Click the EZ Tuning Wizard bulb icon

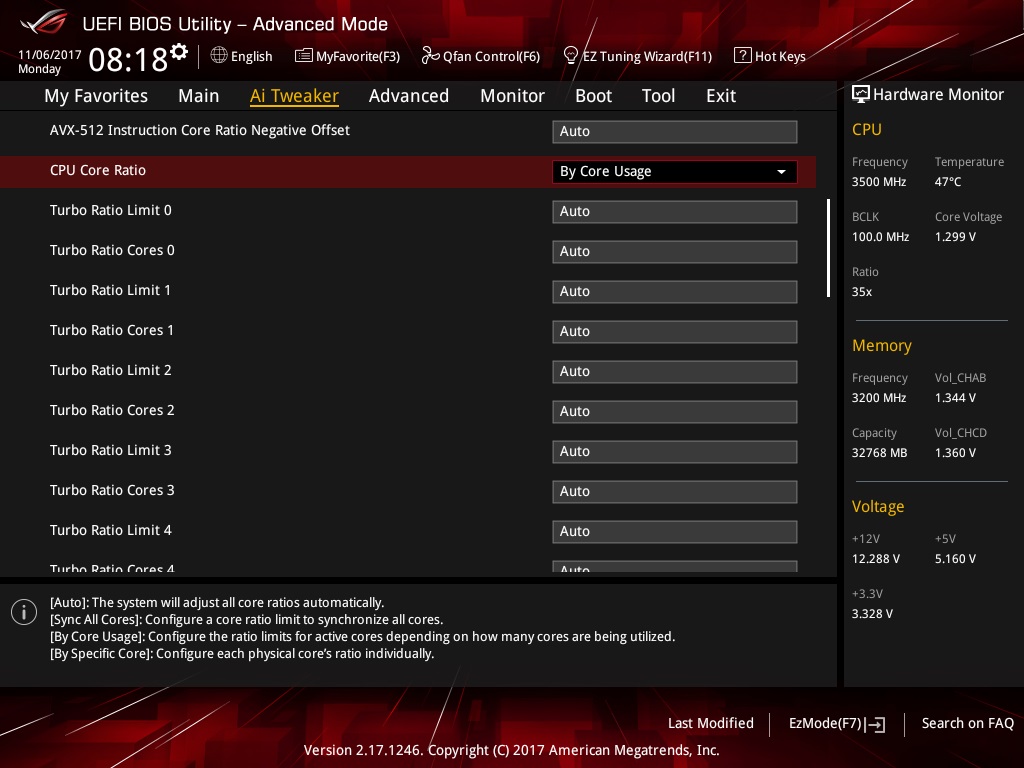[570, 56]
